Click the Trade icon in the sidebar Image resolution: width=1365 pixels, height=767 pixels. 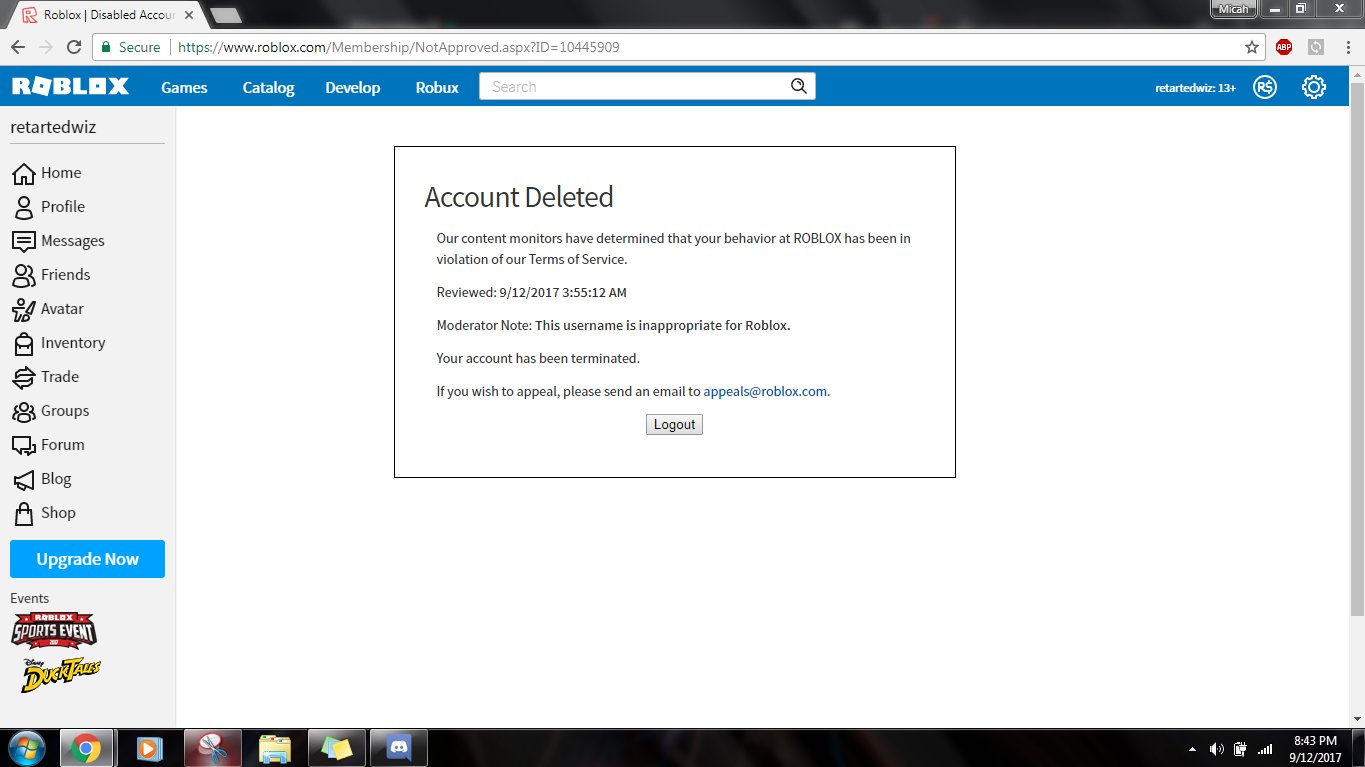pos(24,377)
